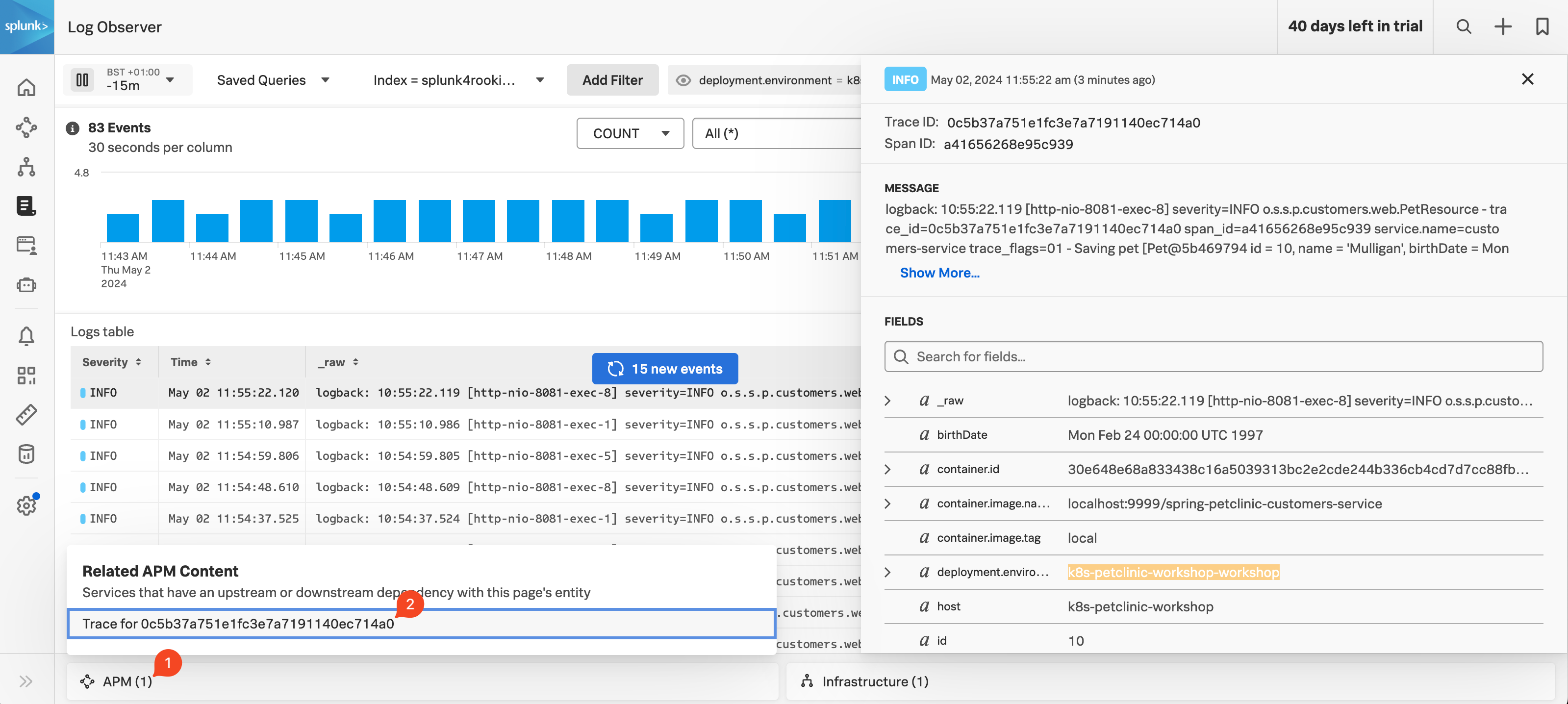Click the 40 days left in trial text
Viewport: 1568px width, 704px height.
[x=1355, y=26]
